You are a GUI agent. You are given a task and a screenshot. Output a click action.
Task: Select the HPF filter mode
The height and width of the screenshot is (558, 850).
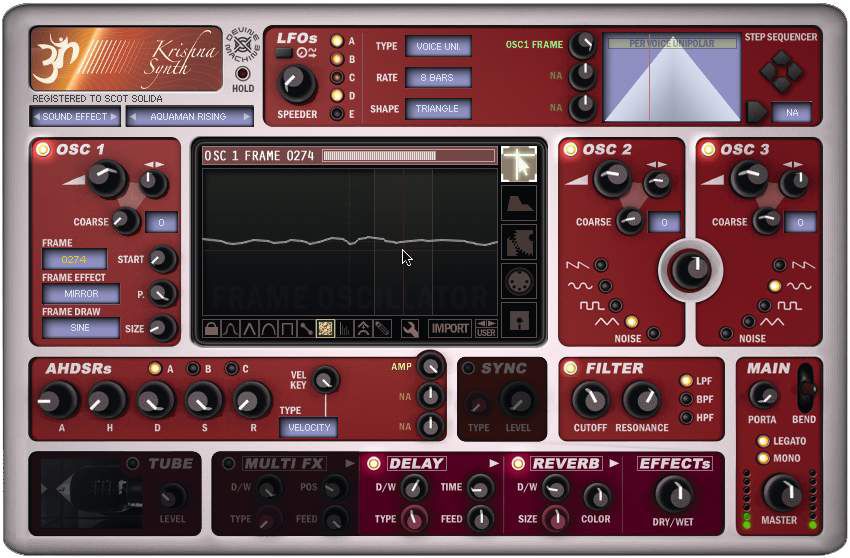[x=686, y=418]
